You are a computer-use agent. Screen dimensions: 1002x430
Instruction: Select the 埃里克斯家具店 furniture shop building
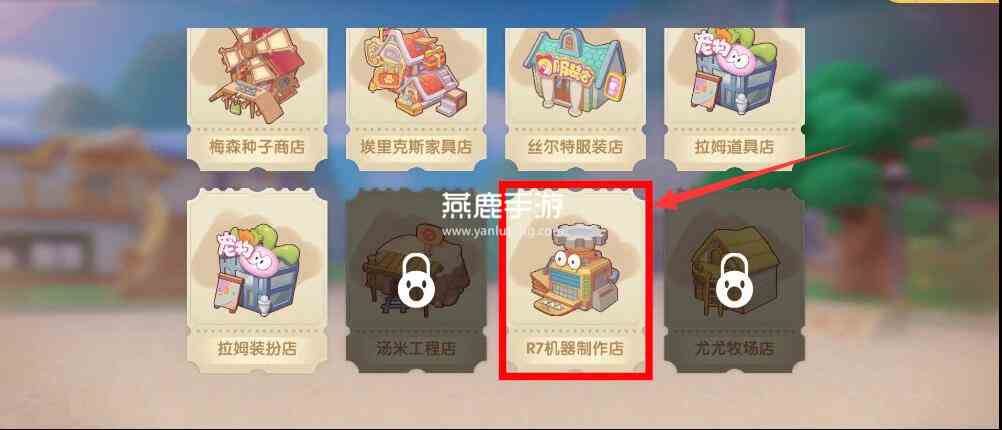pyautogui.click(x=415, y=72)
